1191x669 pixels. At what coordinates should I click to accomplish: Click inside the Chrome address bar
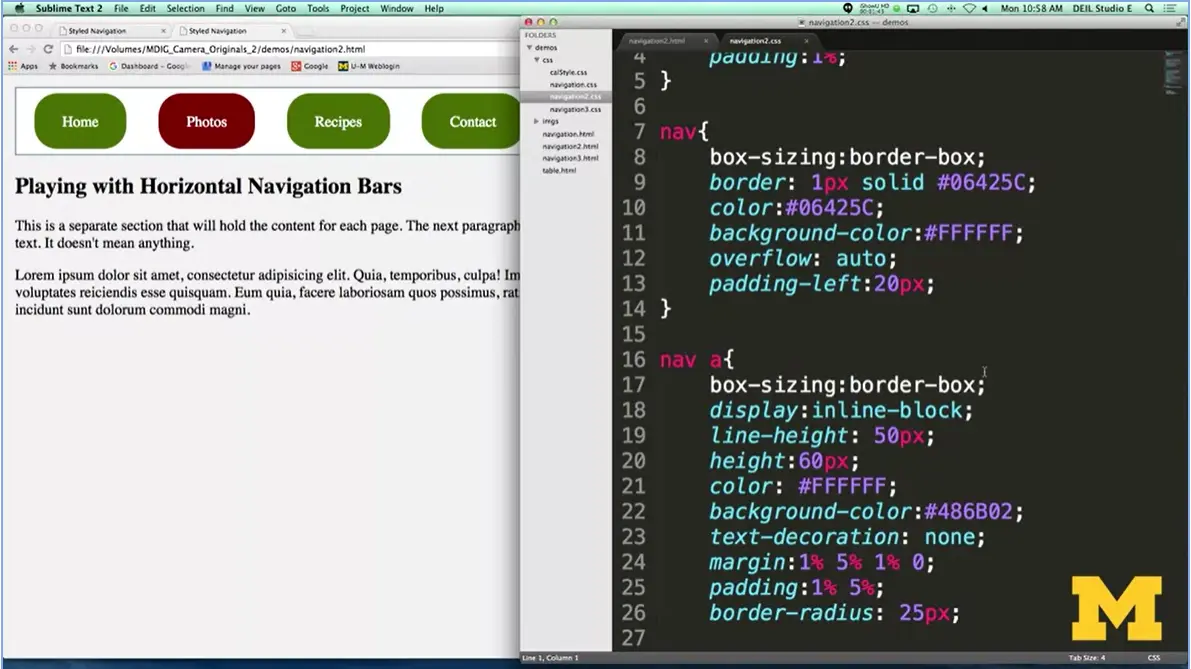[x=250, y=48]
